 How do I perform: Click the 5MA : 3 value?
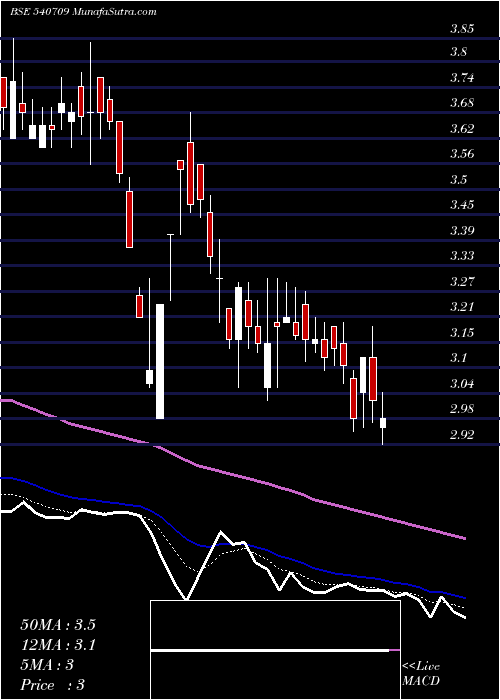[x=47, y=665]
